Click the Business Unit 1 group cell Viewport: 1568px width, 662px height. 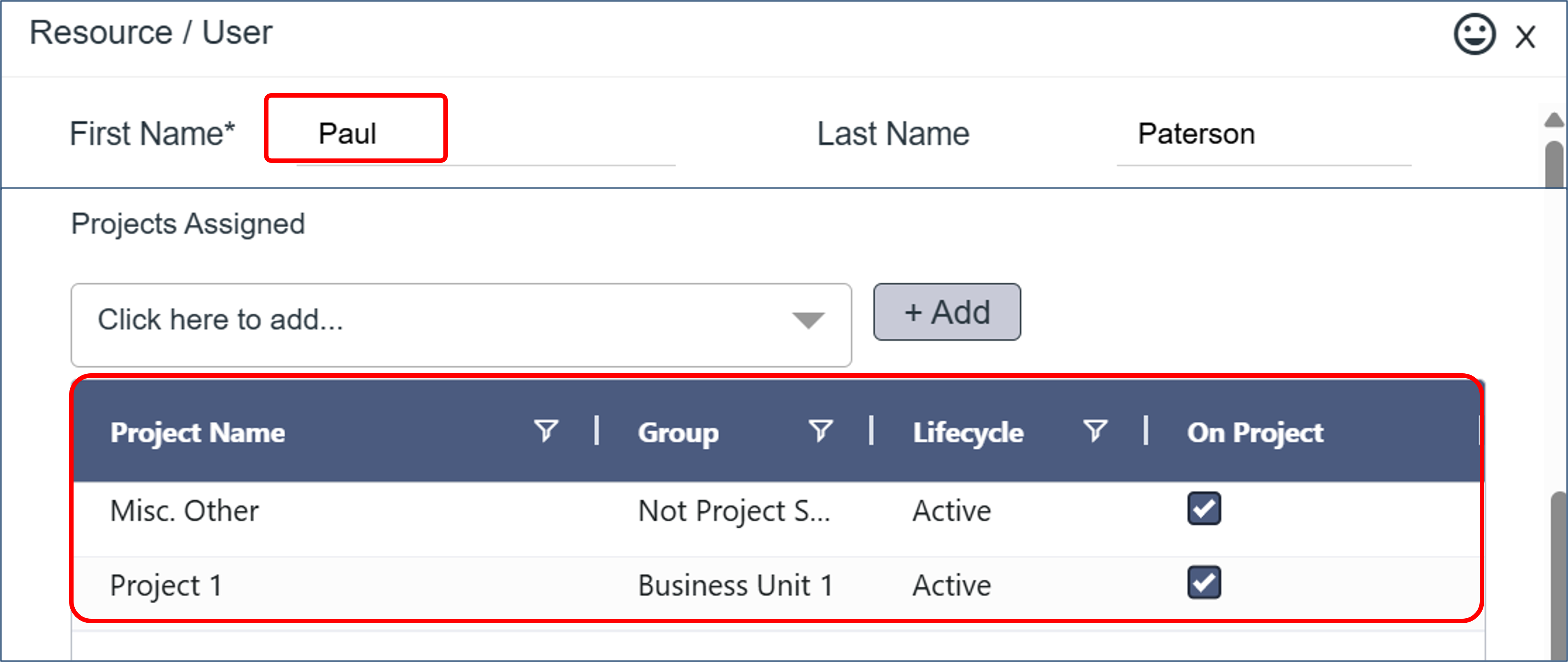735,585
